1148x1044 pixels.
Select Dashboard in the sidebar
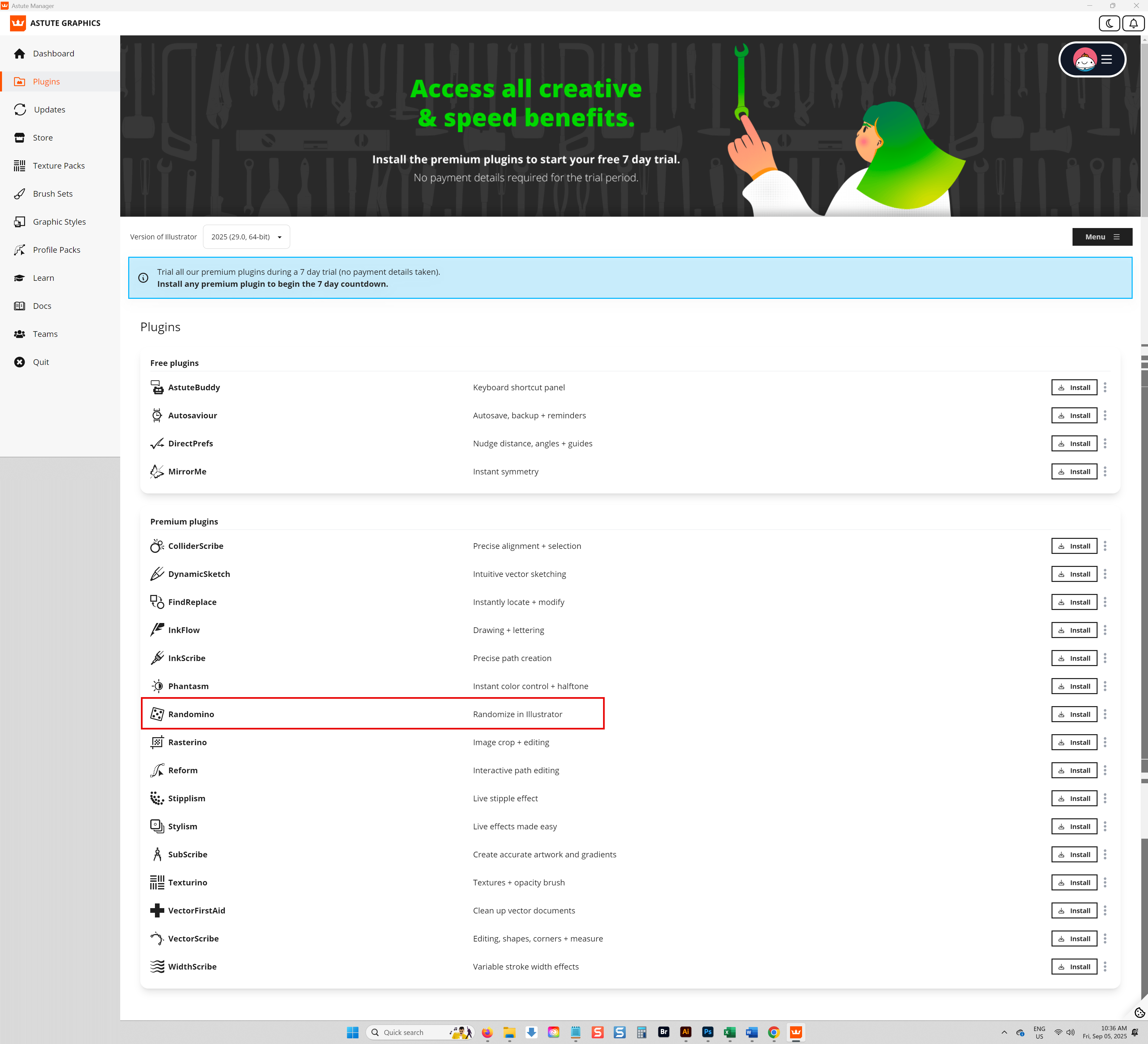[x=53, y=53]
